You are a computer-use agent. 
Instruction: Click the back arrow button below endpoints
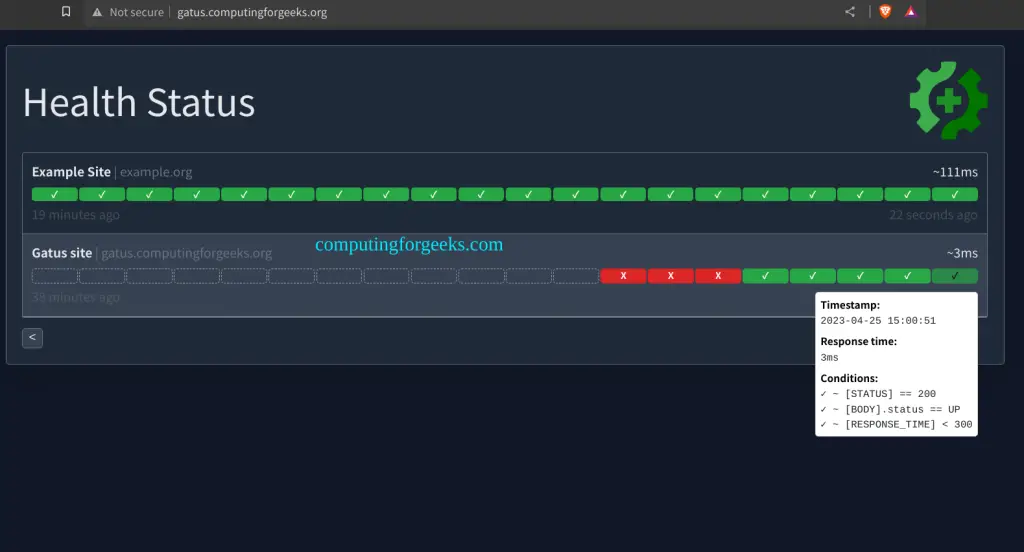coord(32,338)
